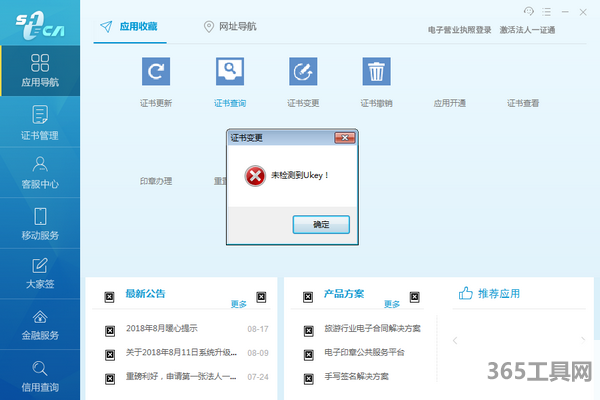Screen dimensions: 600x400
Task: Open the 激活法人一证通 link
Action: click(x=528, y=30)
